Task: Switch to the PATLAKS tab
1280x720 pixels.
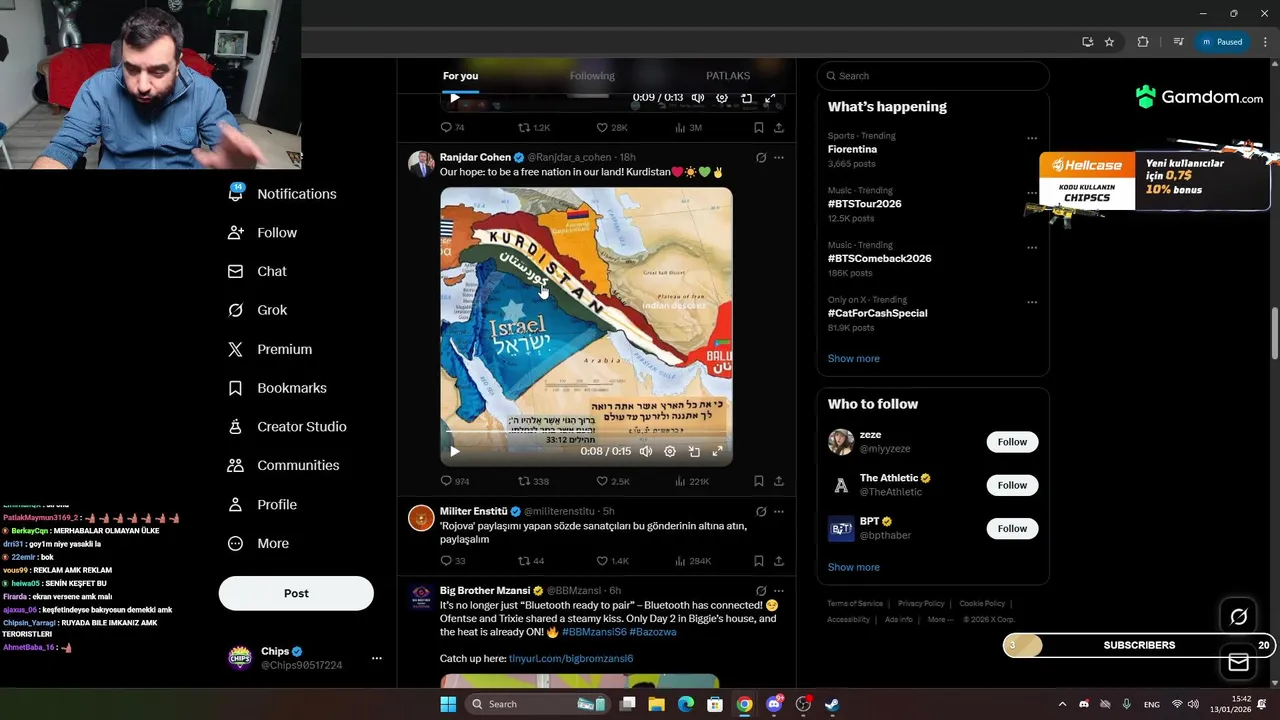Action: pos(728,76)
